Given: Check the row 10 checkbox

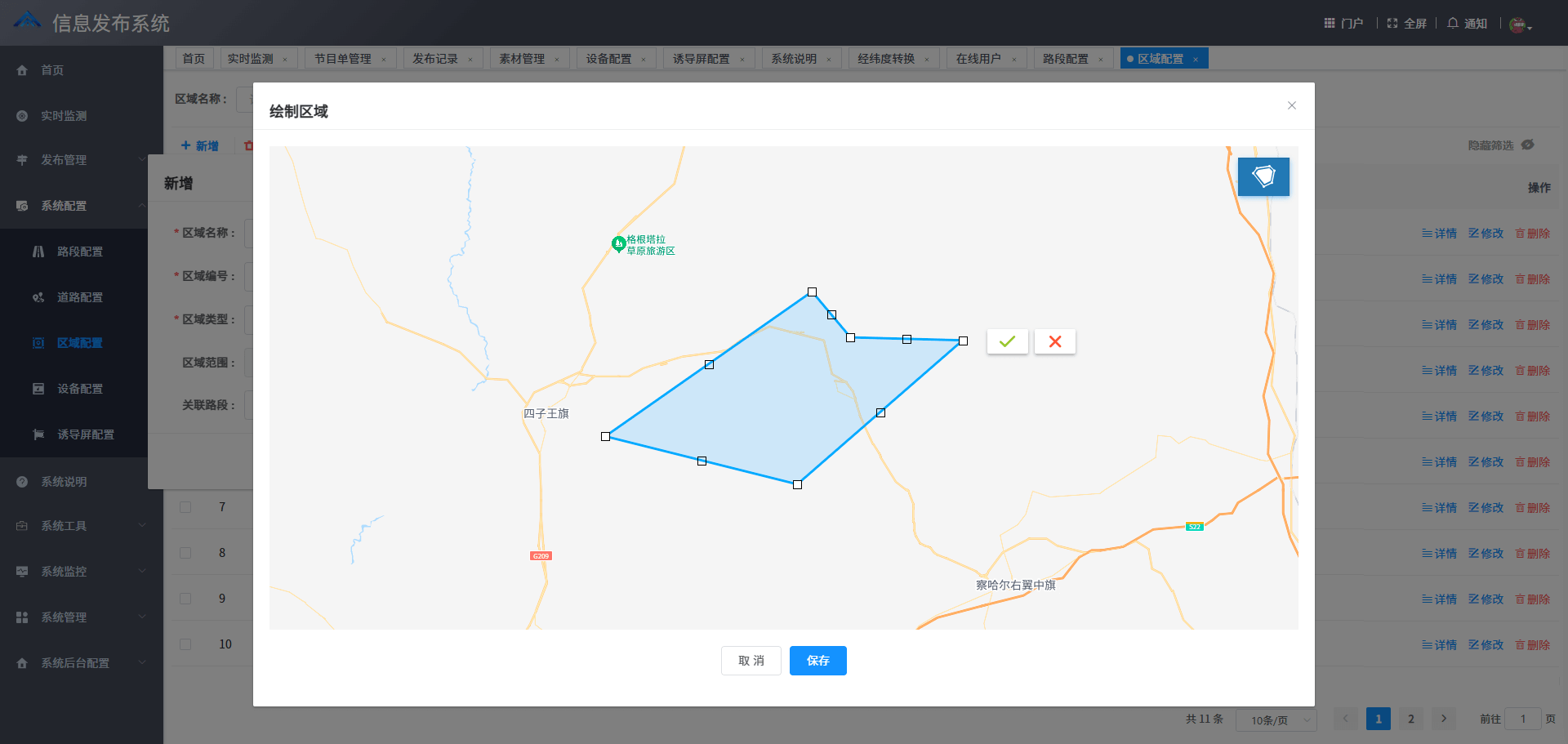Looking at the screenshot, I should 185,644.
